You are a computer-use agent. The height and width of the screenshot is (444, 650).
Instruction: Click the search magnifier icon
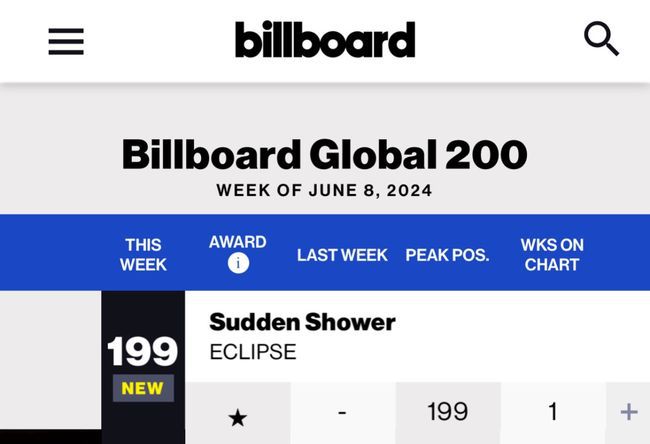[x=601, y=40]
